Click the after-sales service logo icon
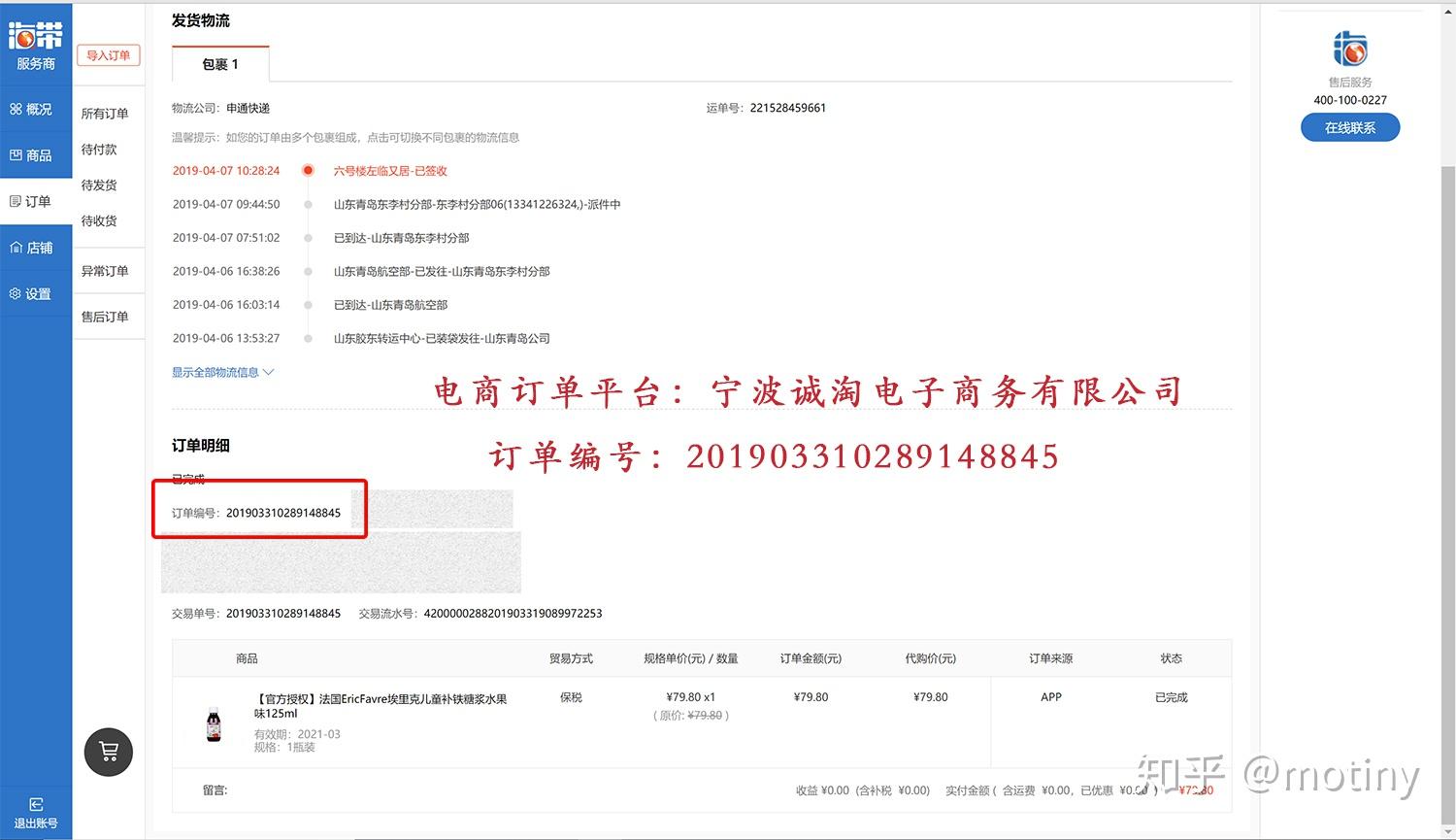 point(1350,49)
